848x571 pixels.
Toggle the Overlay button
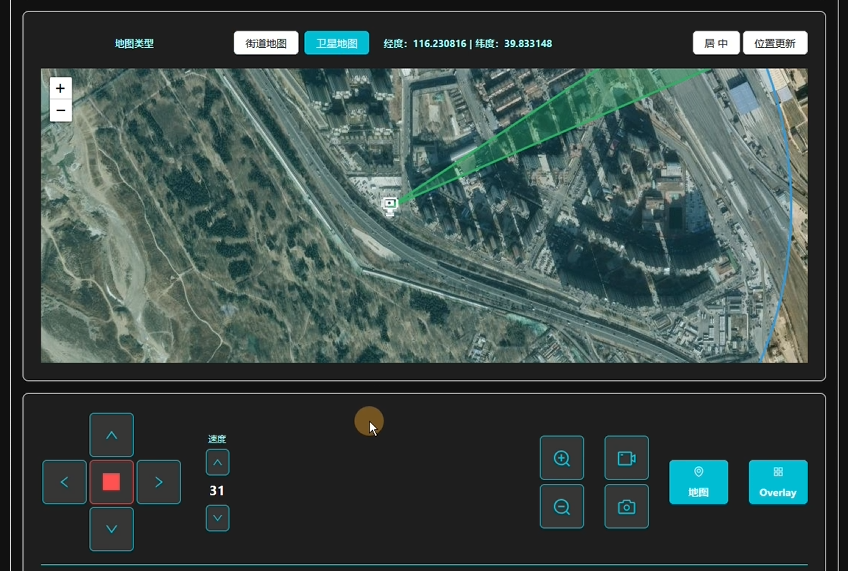coord(777,482)
